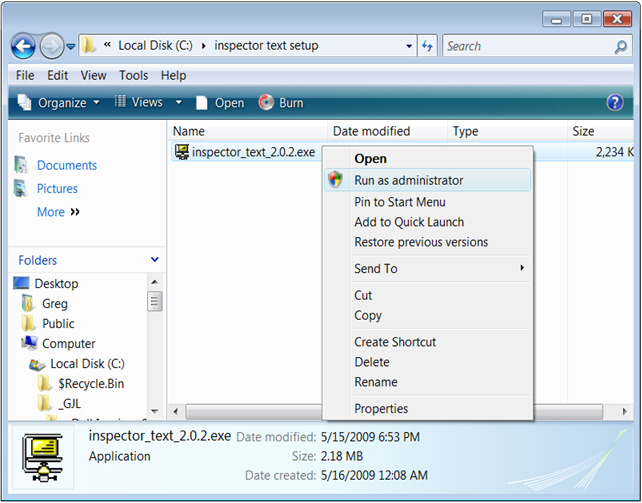Screen dimensions: 642x503
Task: Select Computer in the folder tree
Action: click(x=69, y=344)
